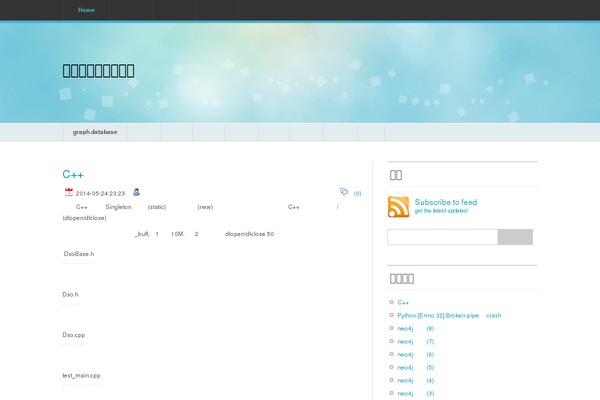The width and height of the screenshot is (600, 400).
Task: Open the neo4j (5) post link
Action: click(416, 367)
